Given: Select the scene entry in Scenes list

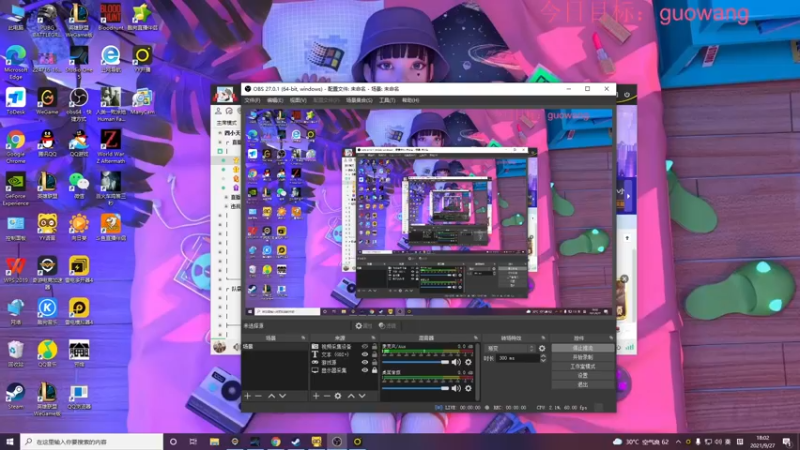Looking at the screenshot, I should (x=275, y=346).
